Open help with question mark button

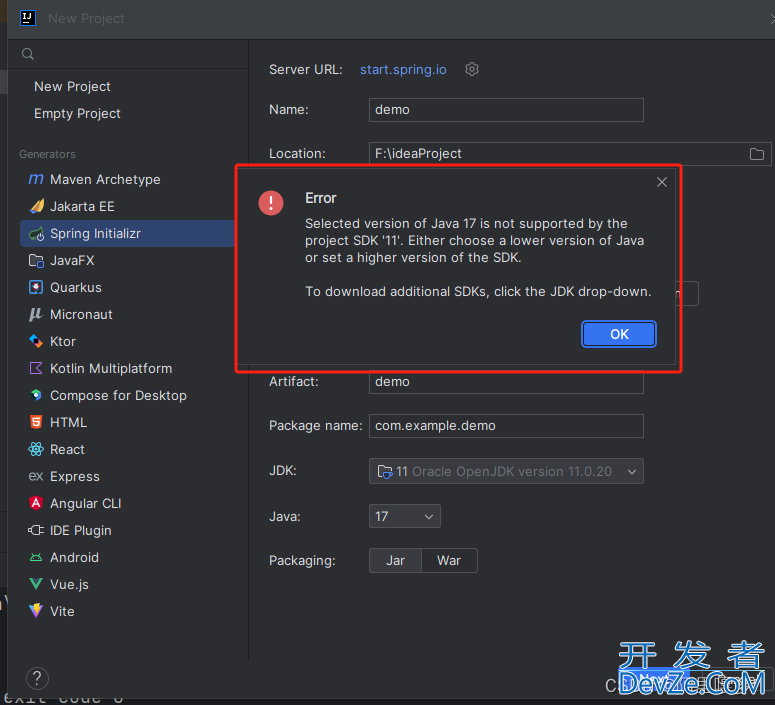37,678
